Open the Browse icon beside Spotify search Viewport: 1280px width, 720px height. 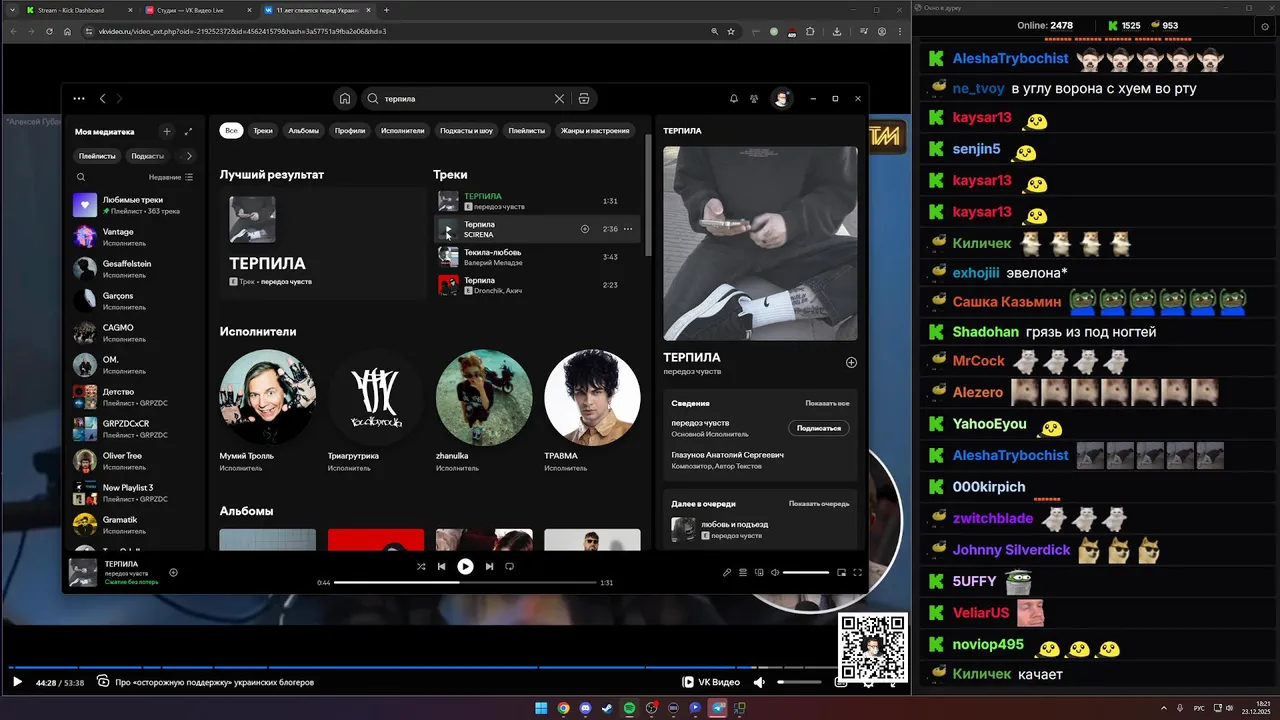click(584, 99)
